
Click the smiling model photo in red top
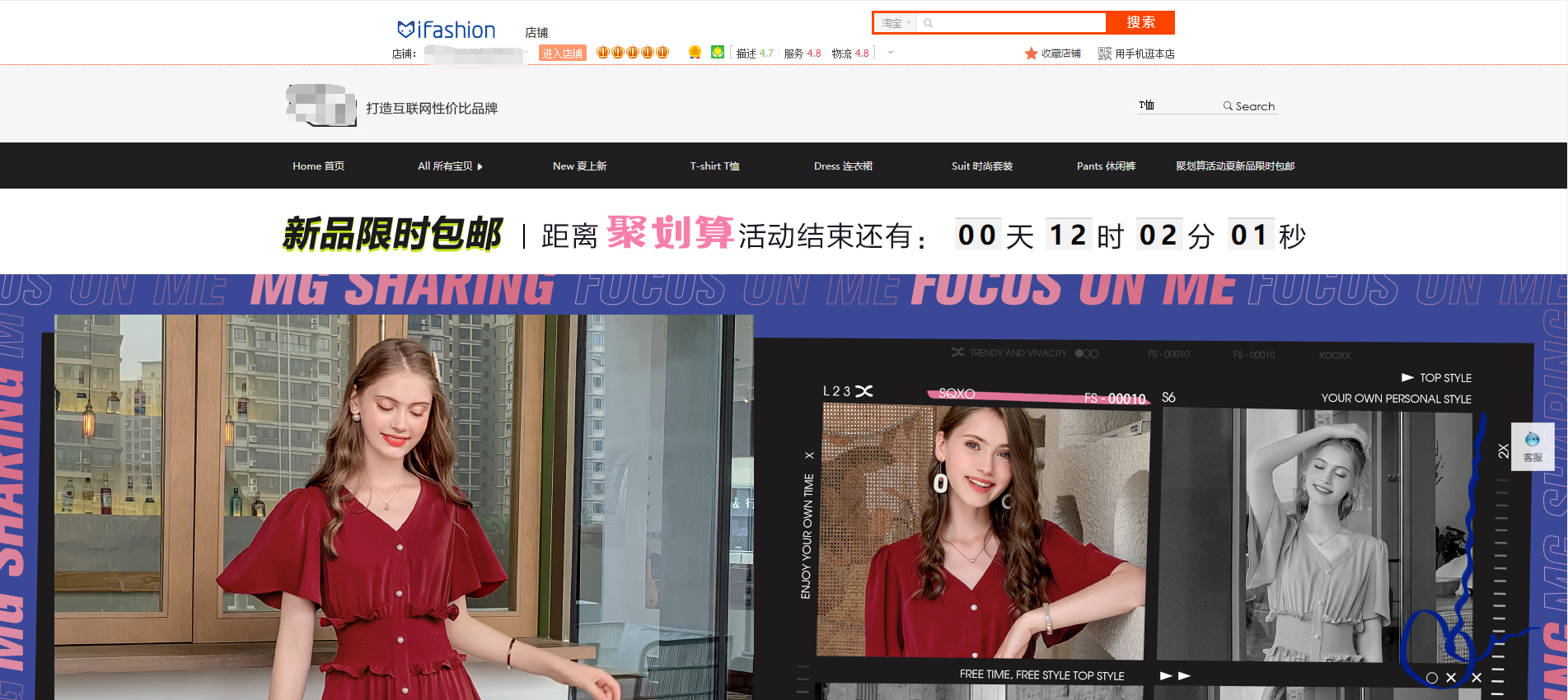point(985,531)
